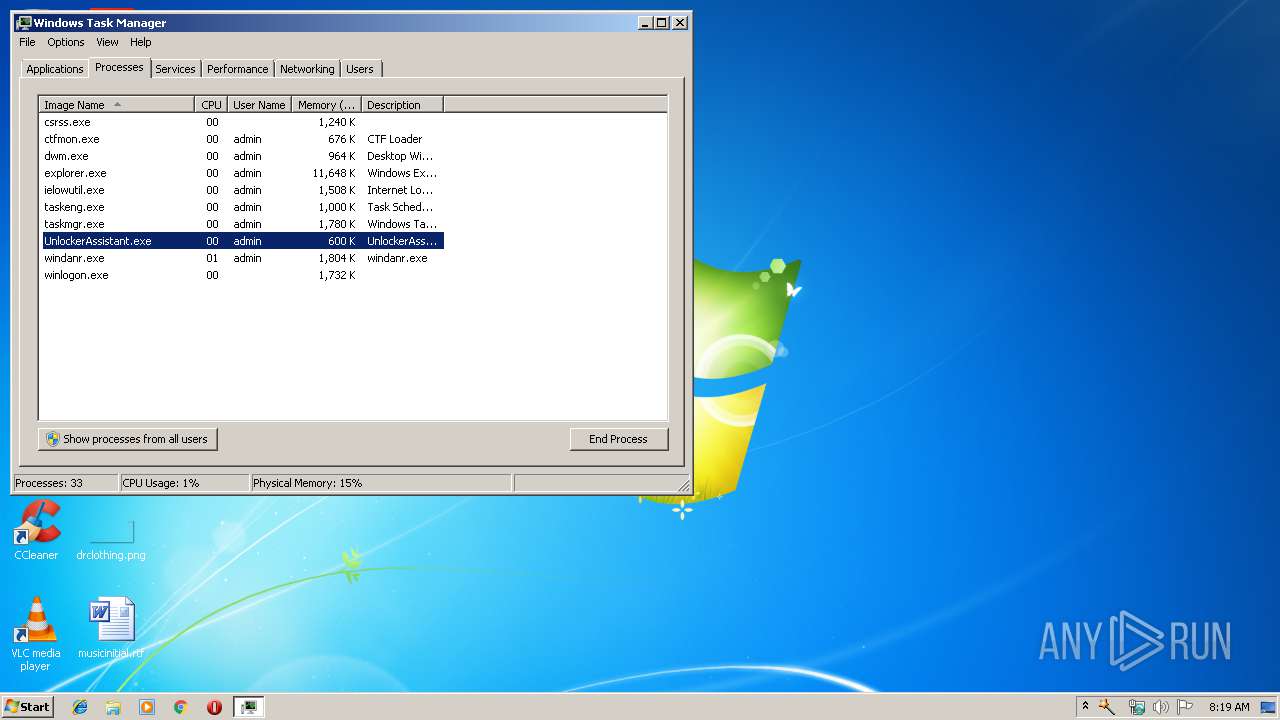1280x720 pixels.
Task: Select the csrss.exe process row
Action: [x=241, y=122]
